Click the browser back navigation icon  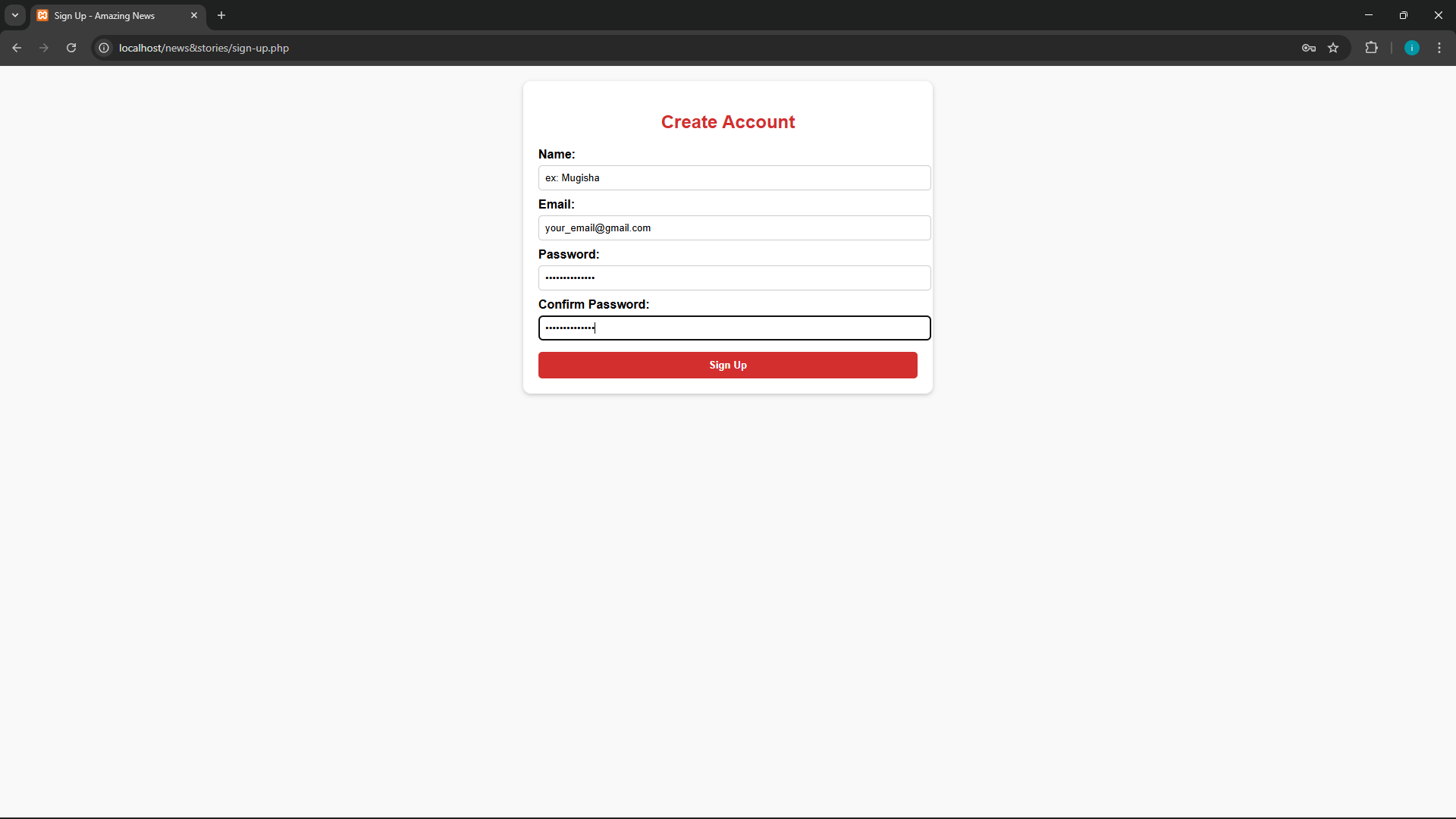click(x=17, y=47)
